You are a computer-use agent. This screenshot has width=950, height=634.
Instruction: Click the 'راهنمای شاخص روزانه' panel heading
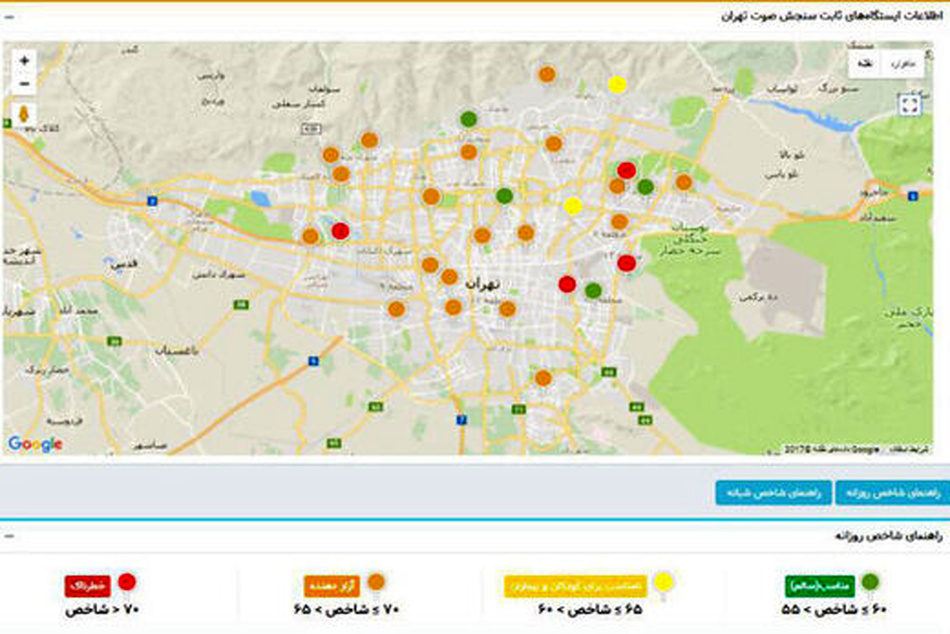point(889,536)
